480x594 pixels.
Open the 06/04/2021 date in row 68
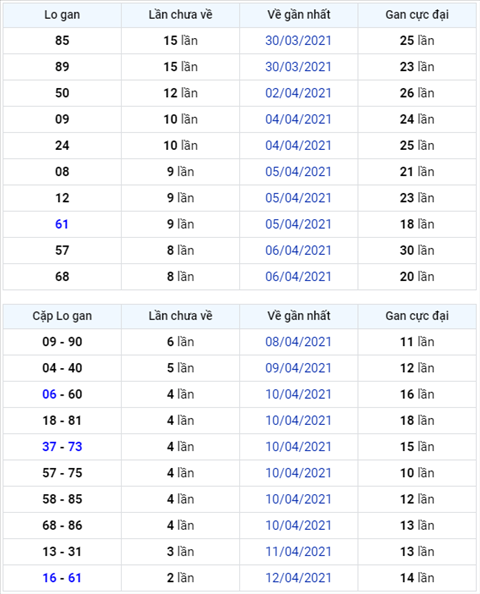298,277
